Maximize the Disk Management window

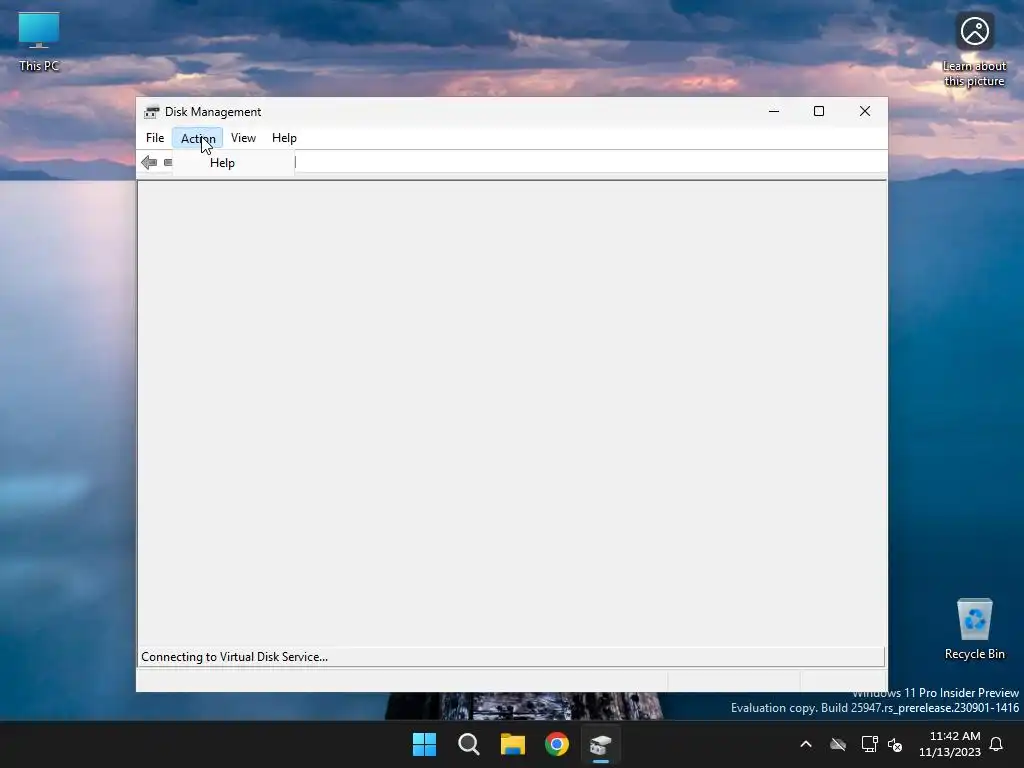(x=819, y=111)
